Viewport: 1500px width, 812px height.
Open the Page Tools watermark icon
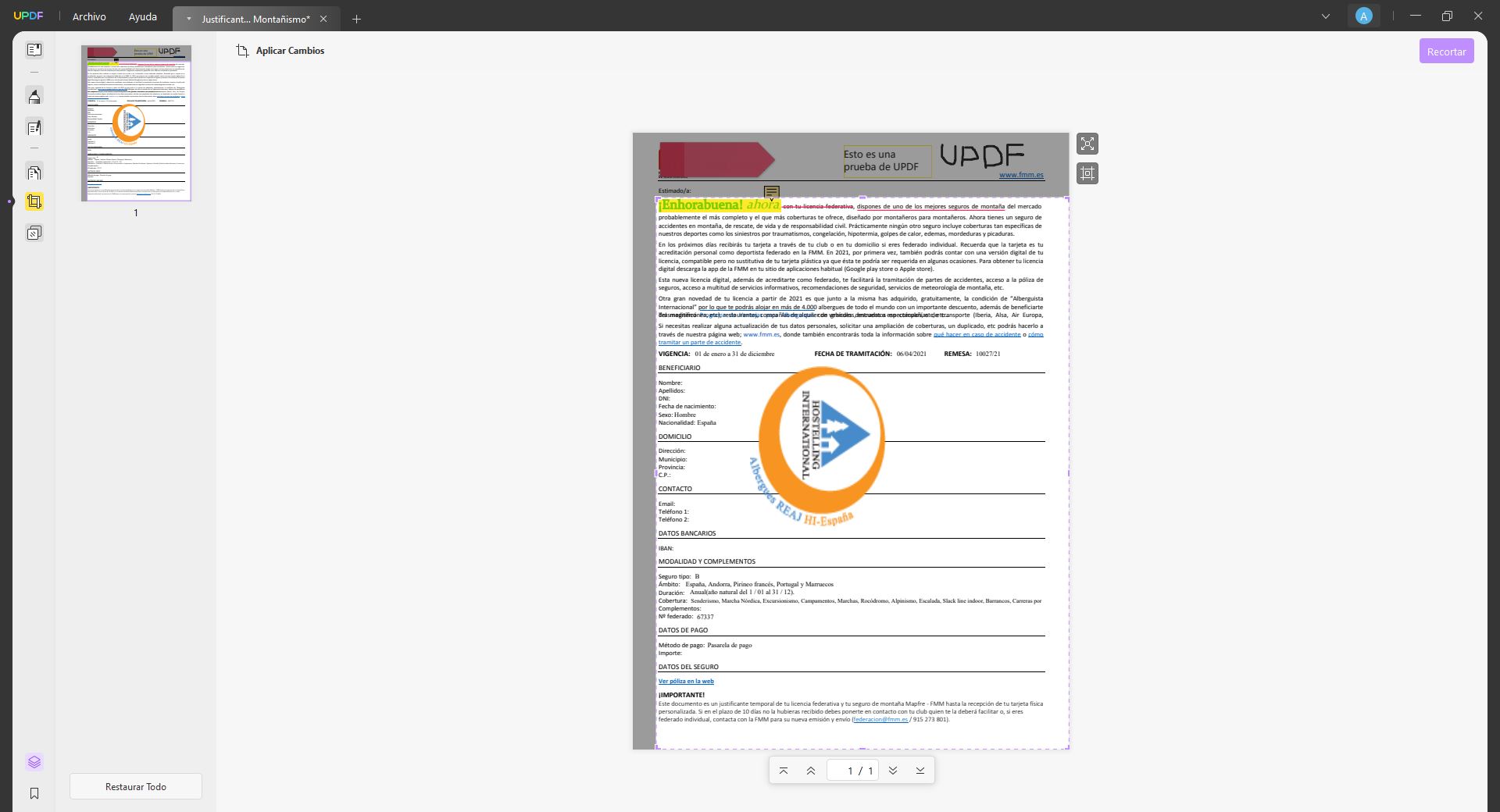[x=34, y=233]
